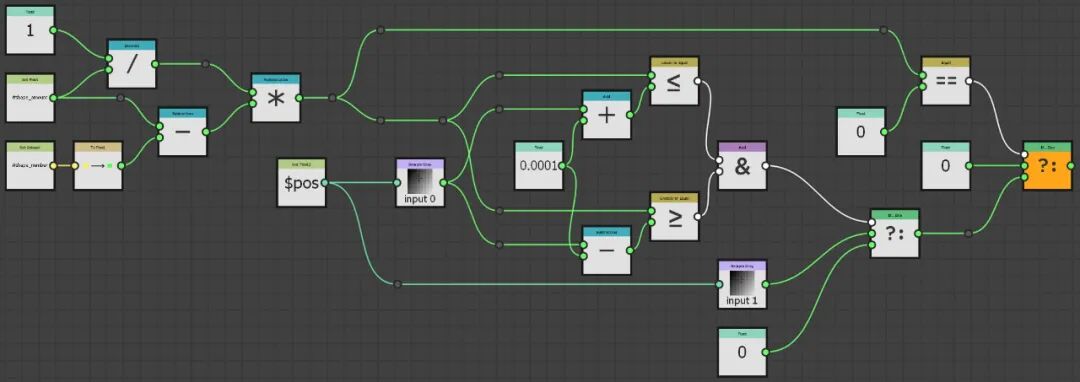Screen dimensions: 1080x382
Task: Click the white output pin of the Equal node
Action: point(968,81)
